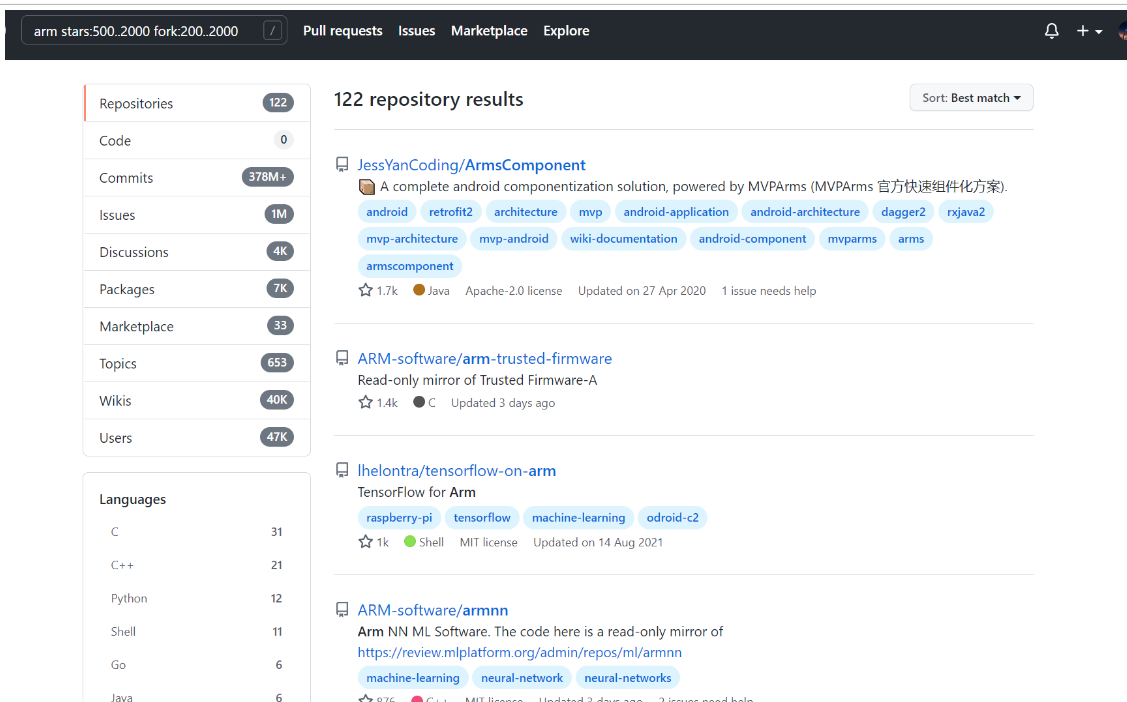
Task: Open lhelontra/tensorflow-on-arm repository link
Action: click(x=457, y=470)
